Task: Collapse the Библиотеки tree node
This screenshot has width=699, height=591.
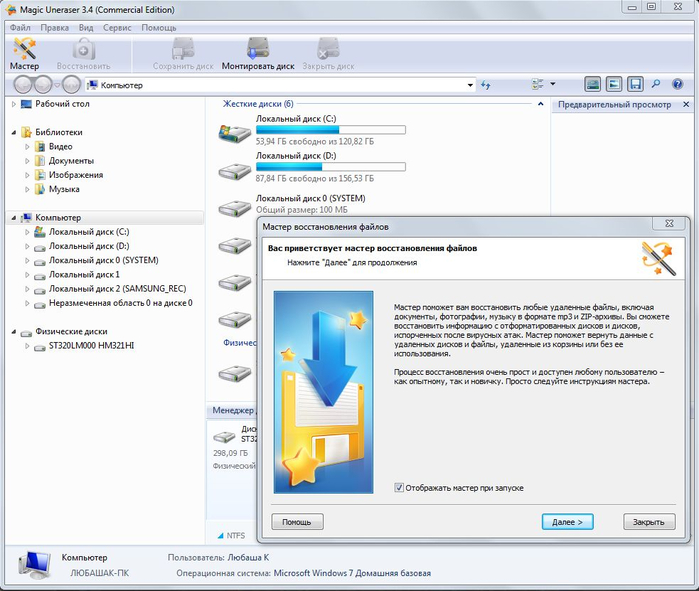Action: 14,132
